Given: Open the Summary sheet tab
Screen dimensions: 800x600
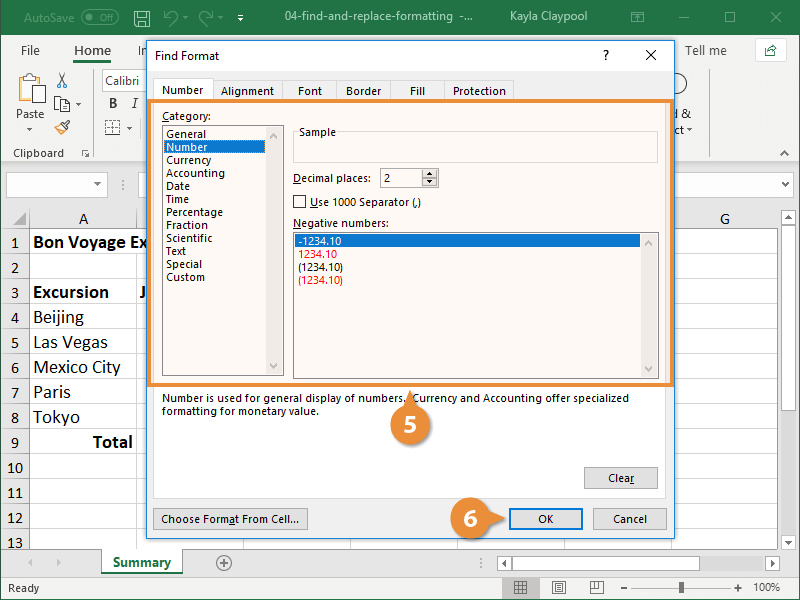Looking at the screenshot, I should click(x=141, y=562).
